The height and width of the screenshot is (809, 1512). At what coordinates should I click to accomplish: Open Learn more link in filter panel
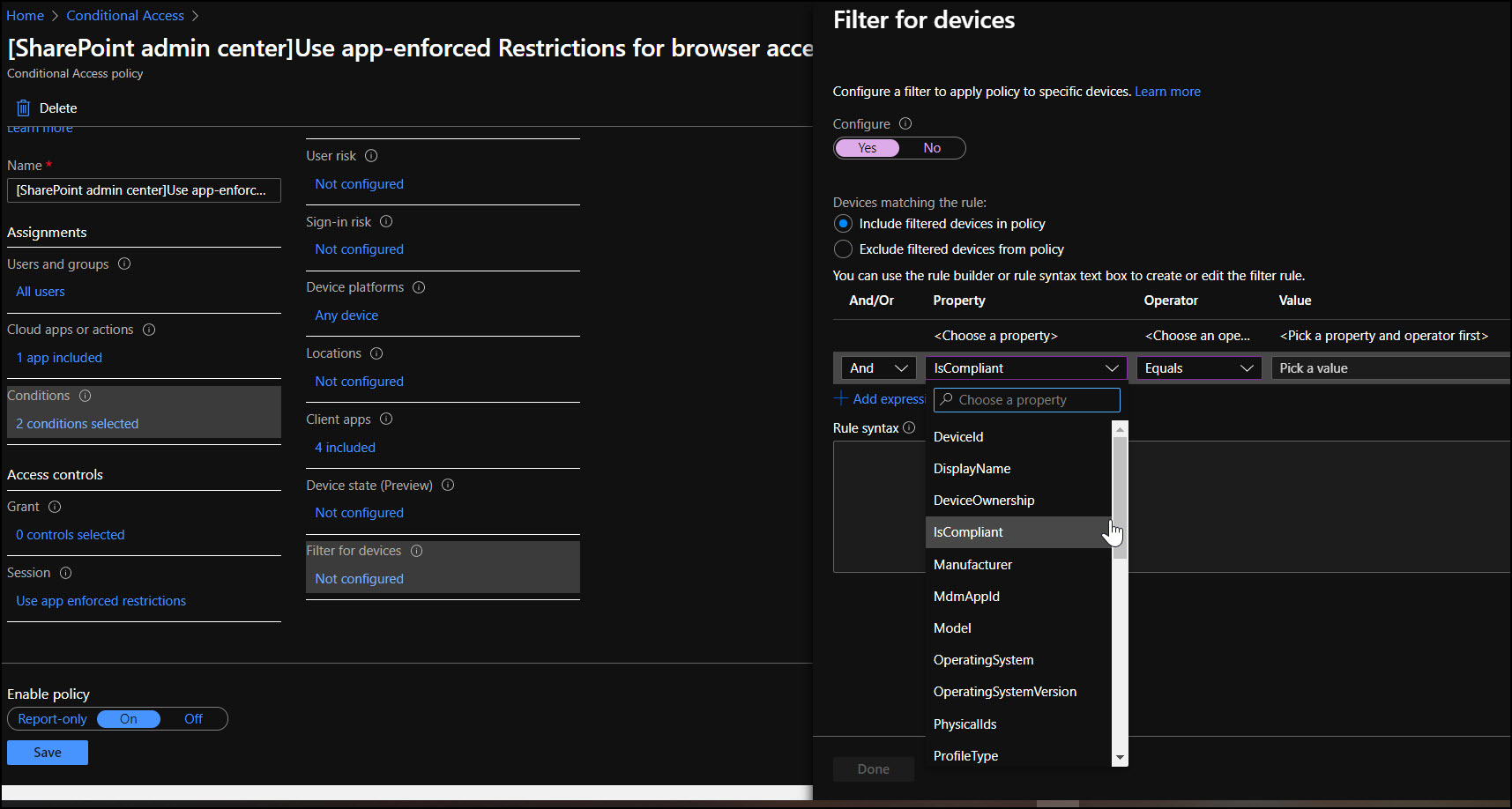coord(1167,92)
